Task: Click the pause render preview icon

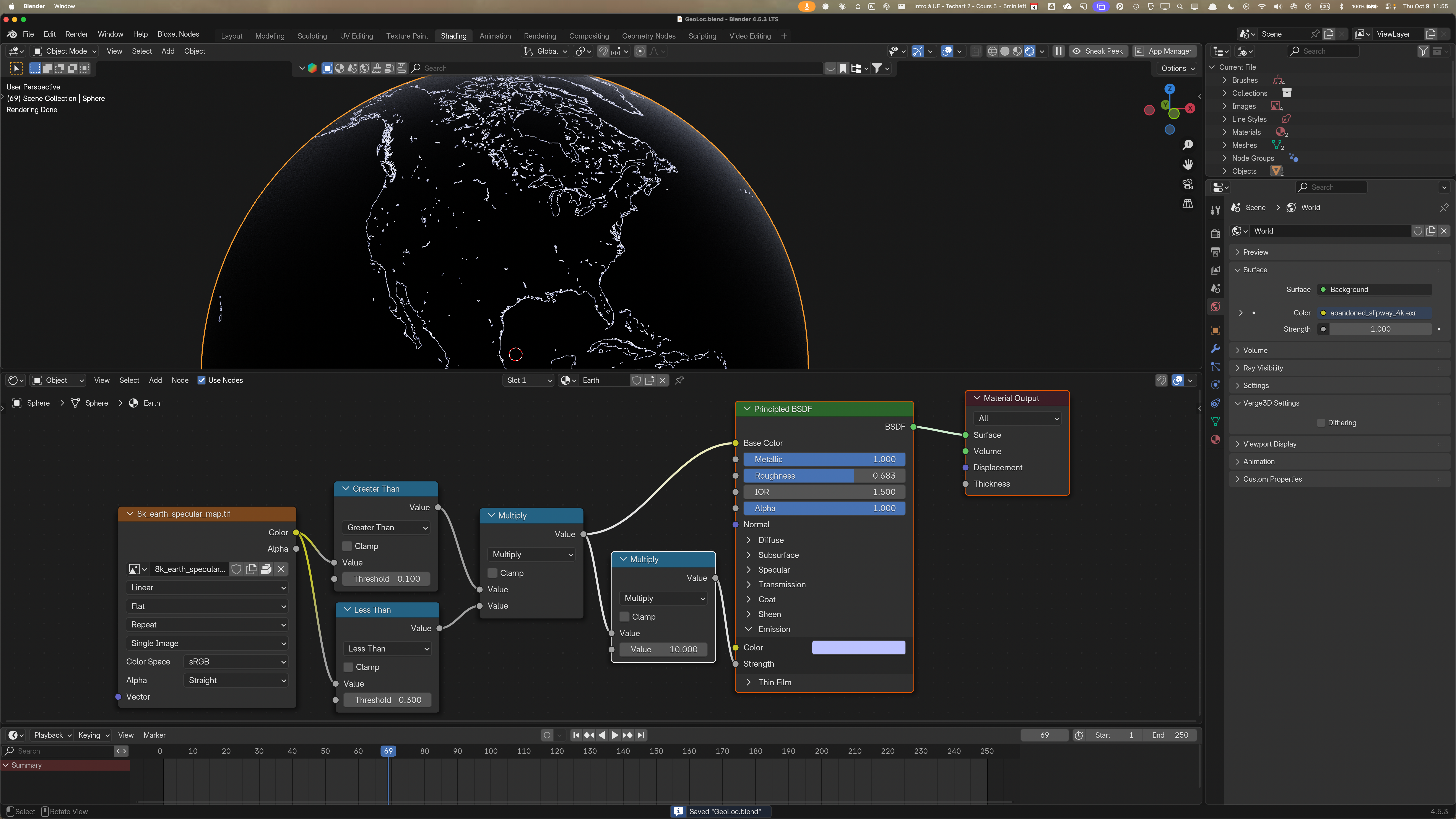Action: 1059,51
